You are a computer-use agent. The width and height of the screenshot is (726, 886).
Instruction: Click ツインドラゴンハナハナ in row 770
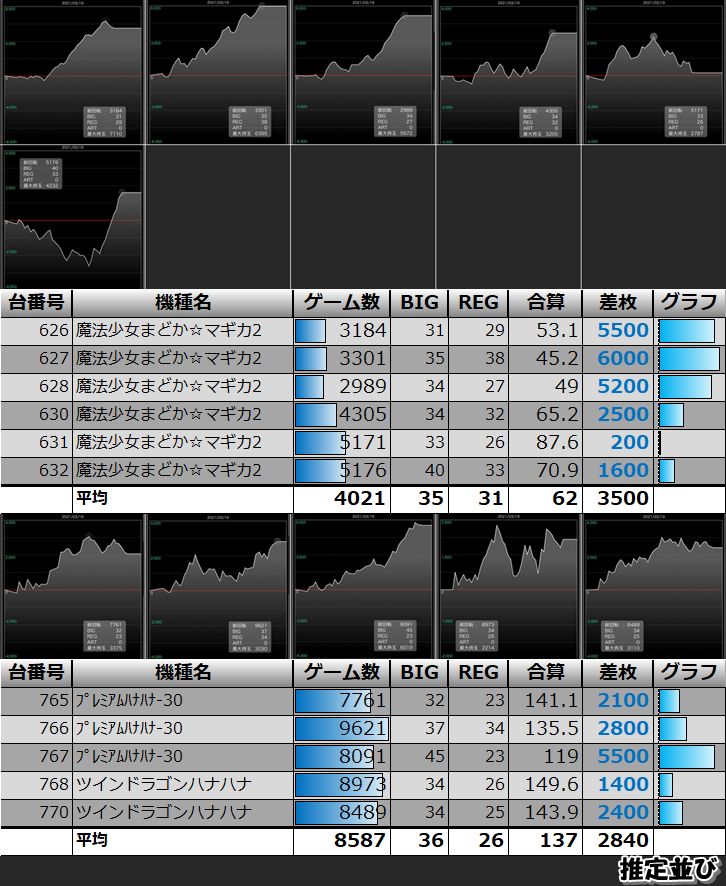click(164, 813)
